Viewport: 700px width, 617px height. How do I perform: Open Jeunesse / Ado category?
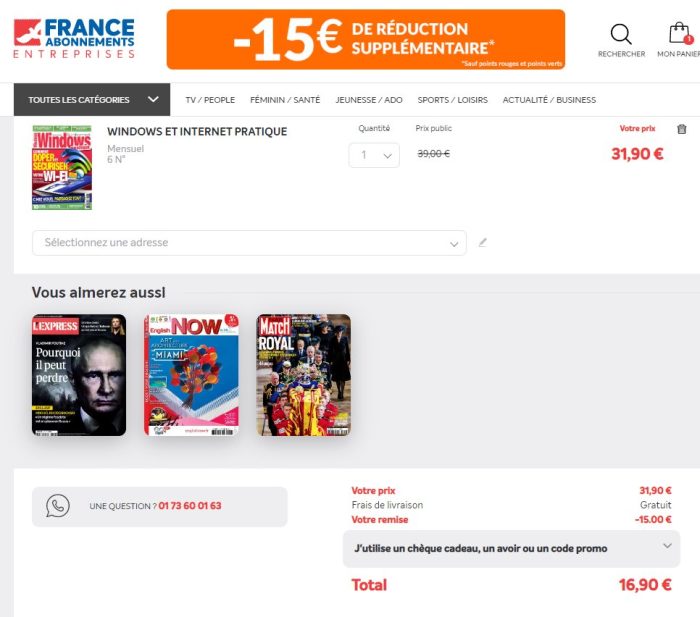[369, 100]
